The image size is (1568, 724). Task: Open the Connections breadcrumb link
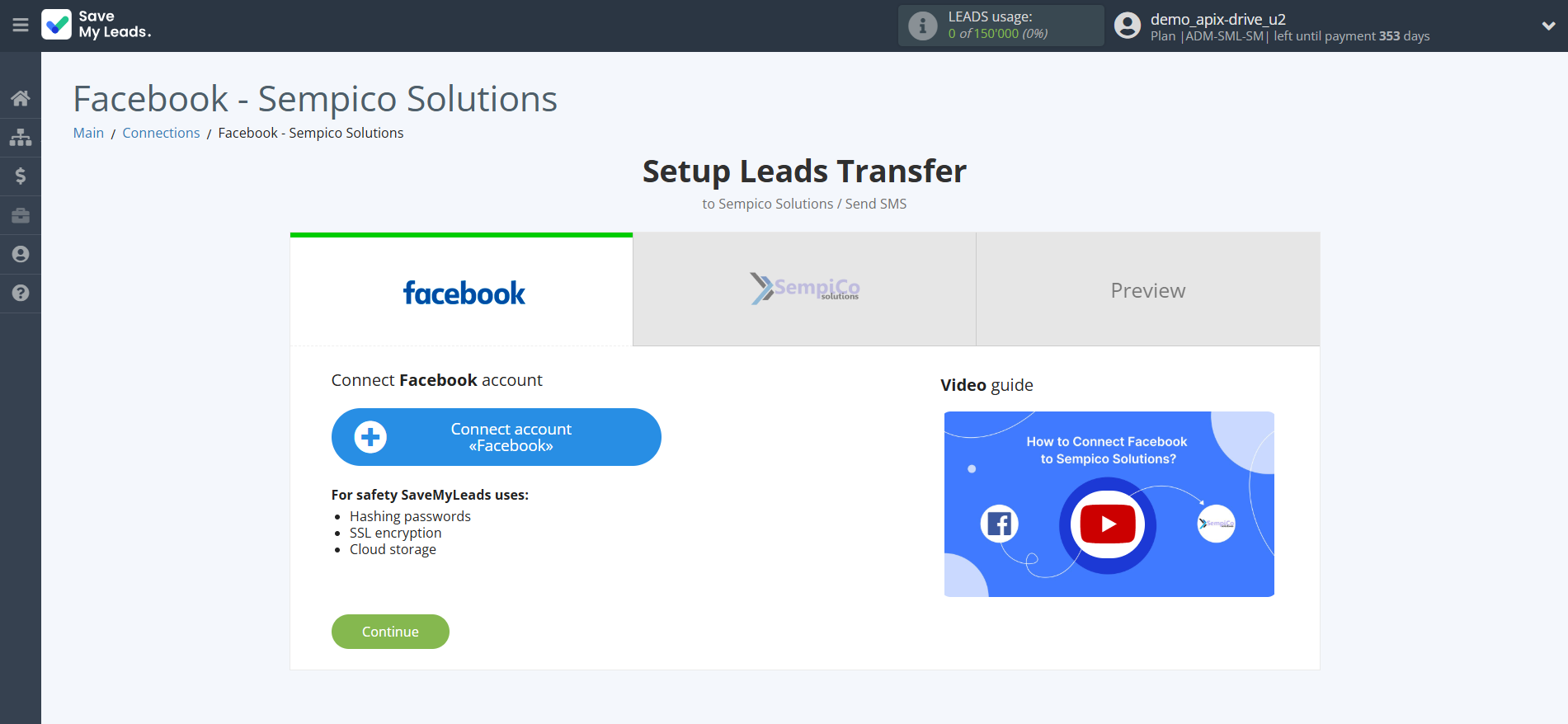click(x=161, y=133)
